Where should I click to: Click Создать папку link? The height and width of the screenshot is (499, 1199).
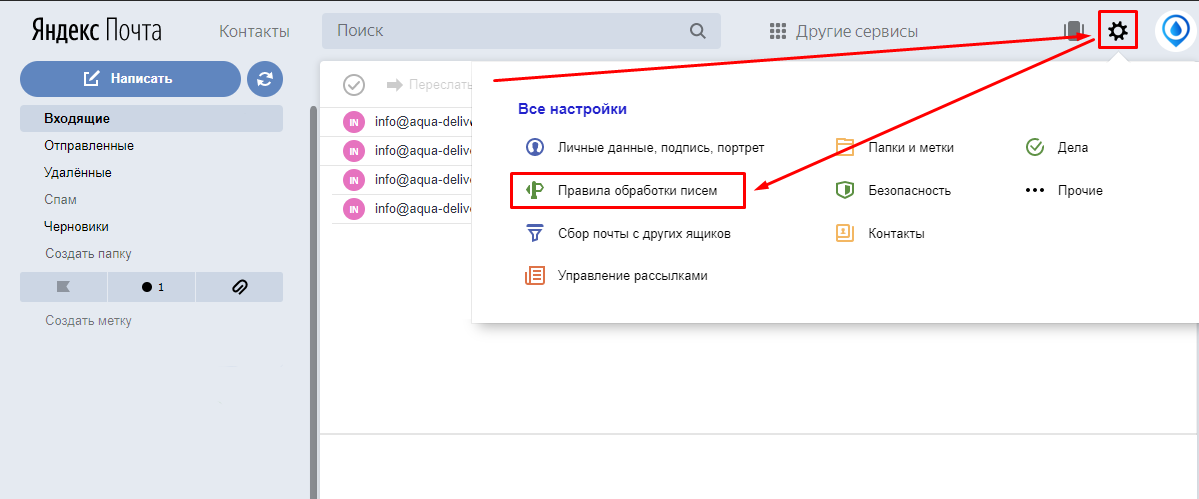(x=88, y=254)
